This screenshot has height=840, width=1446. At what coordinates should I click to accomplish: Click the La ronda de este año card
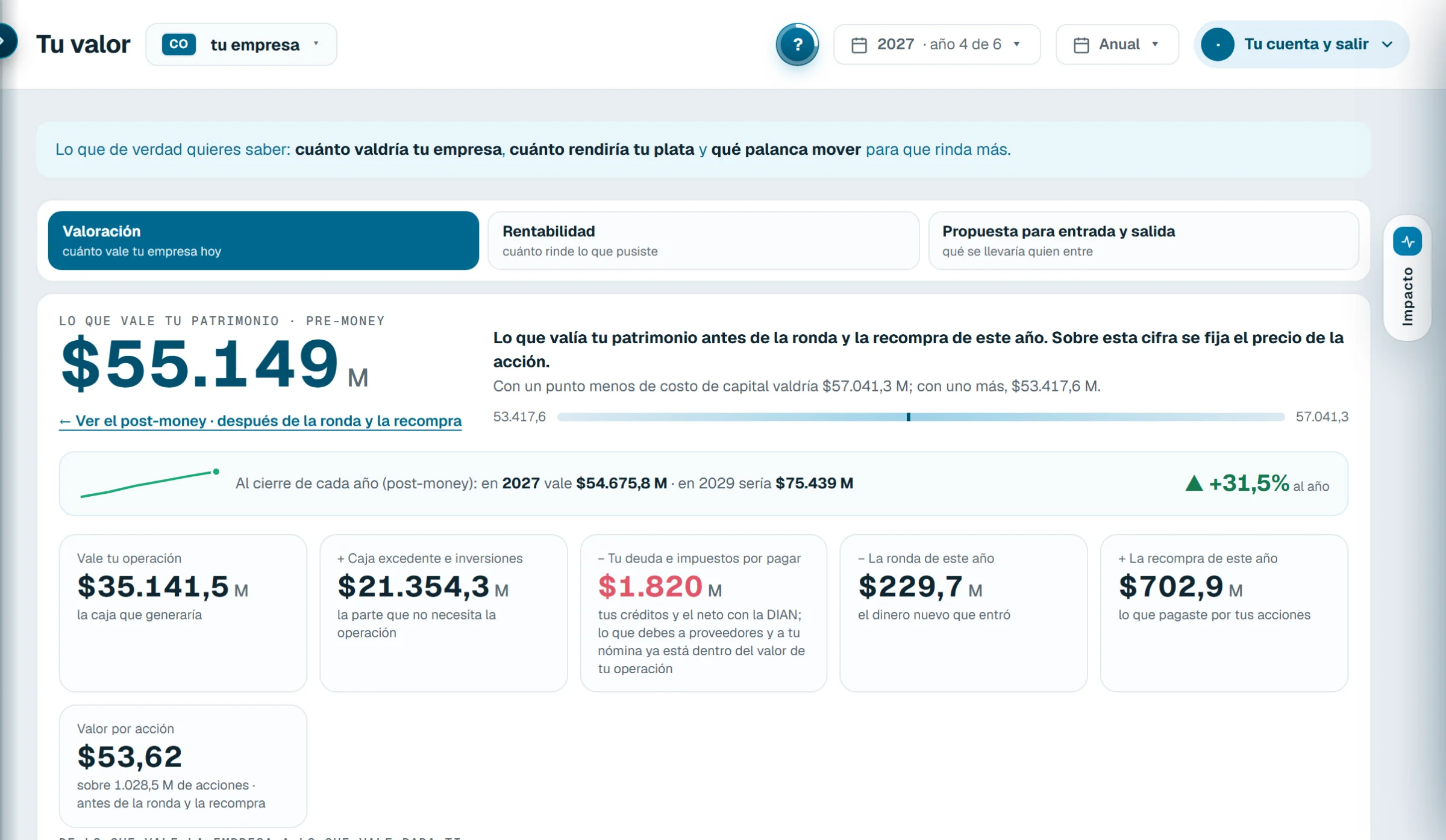click(x=963, y=613)
